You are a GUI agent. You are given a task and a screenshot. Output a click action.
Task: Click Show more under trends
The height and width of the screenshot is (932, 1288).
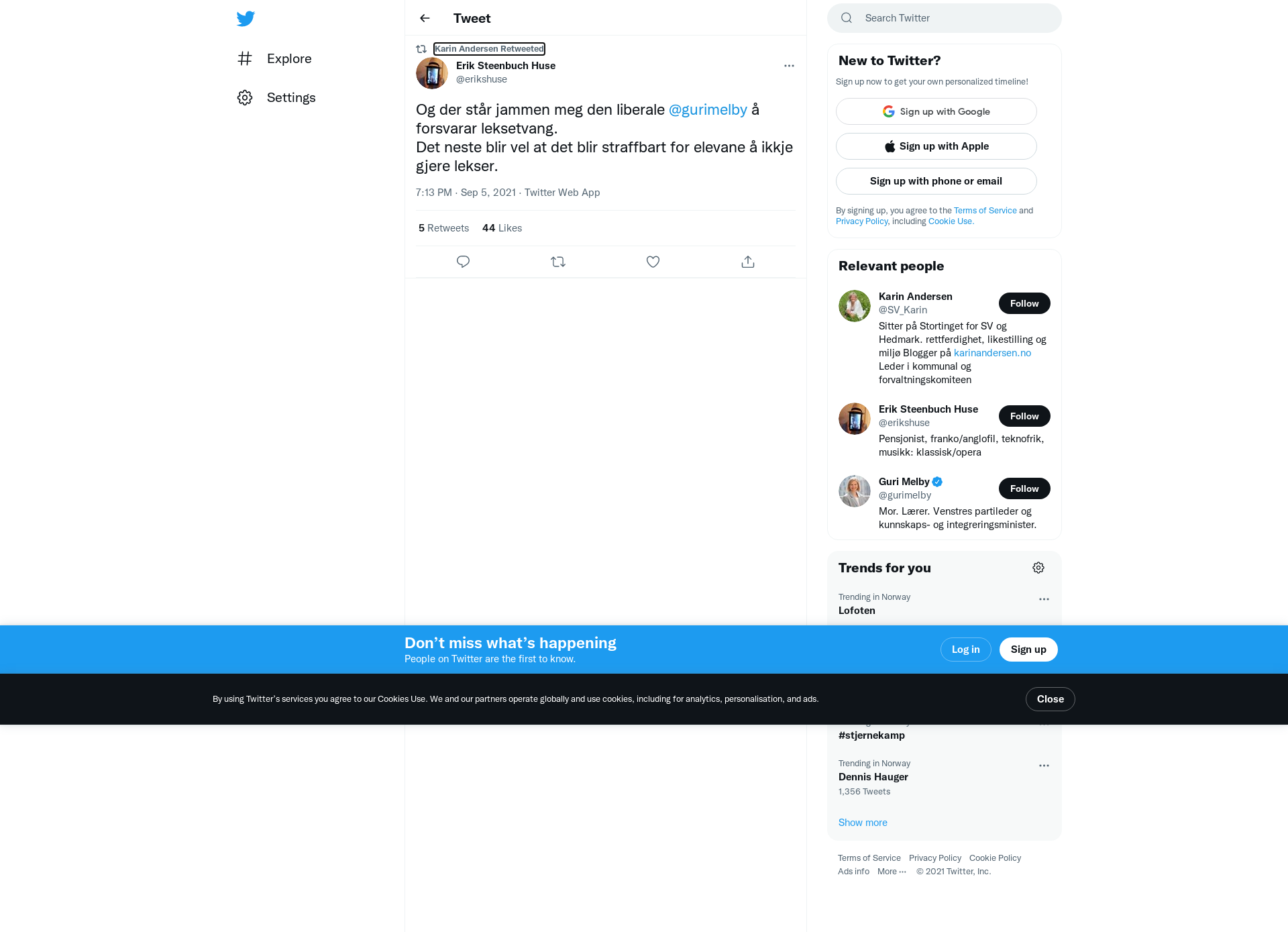click(863, 823)
